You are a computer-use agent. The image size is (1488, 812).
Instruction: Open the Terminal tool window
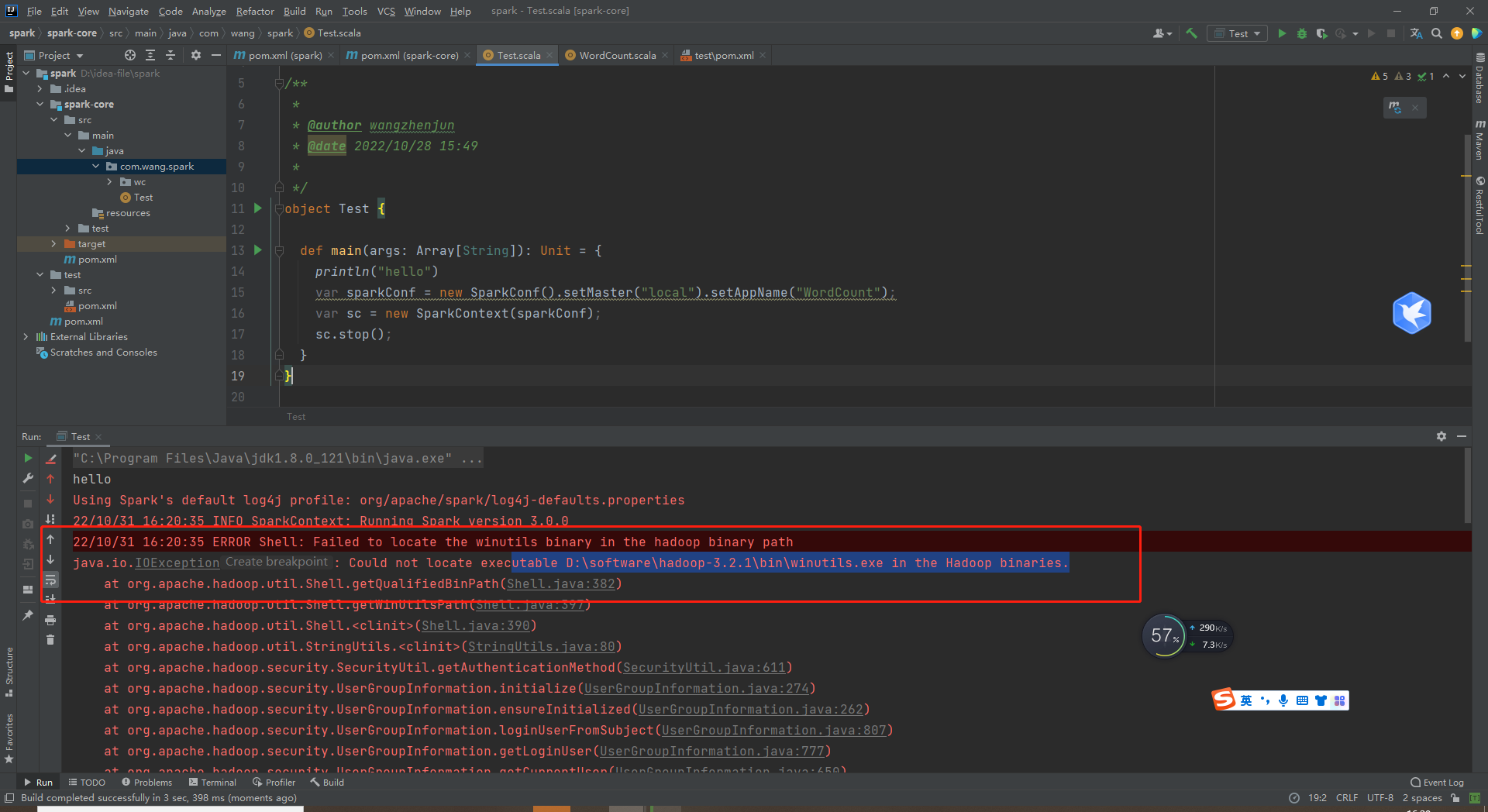pyautogui.click(x=213, y=783)
